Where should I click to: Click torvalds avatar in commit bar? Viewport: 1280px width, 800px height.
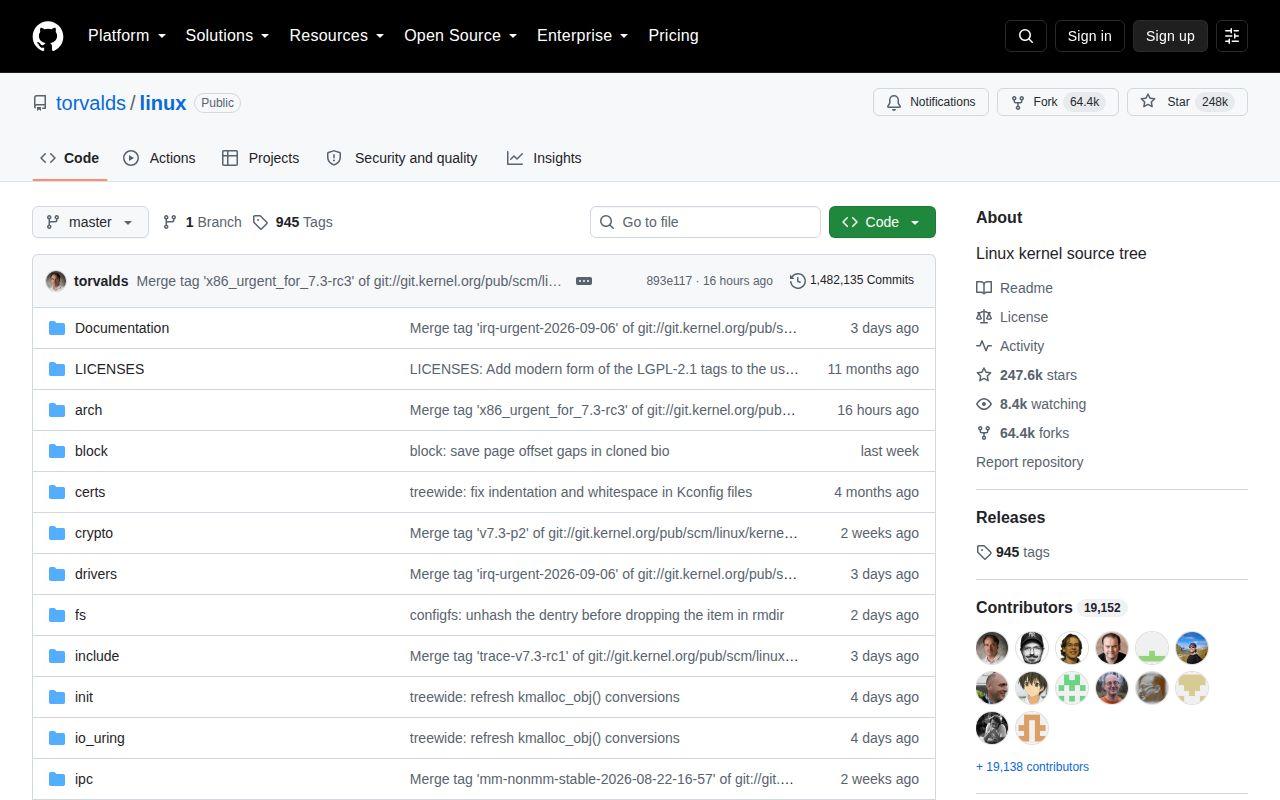pos(56,281)
